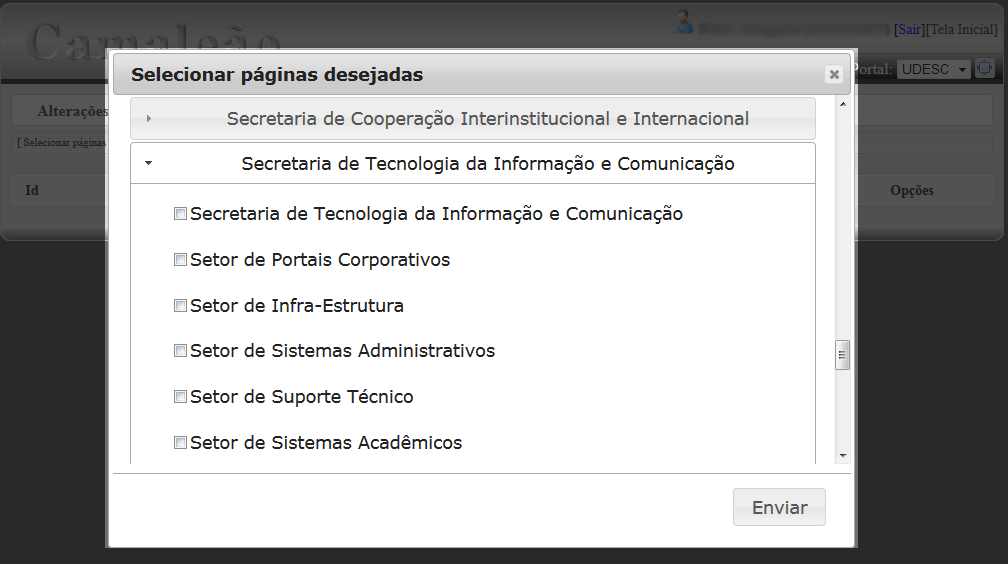Open the UDESC portal dropdown
The height and width of the screenshot is (564, 1008).
[933, 69]
